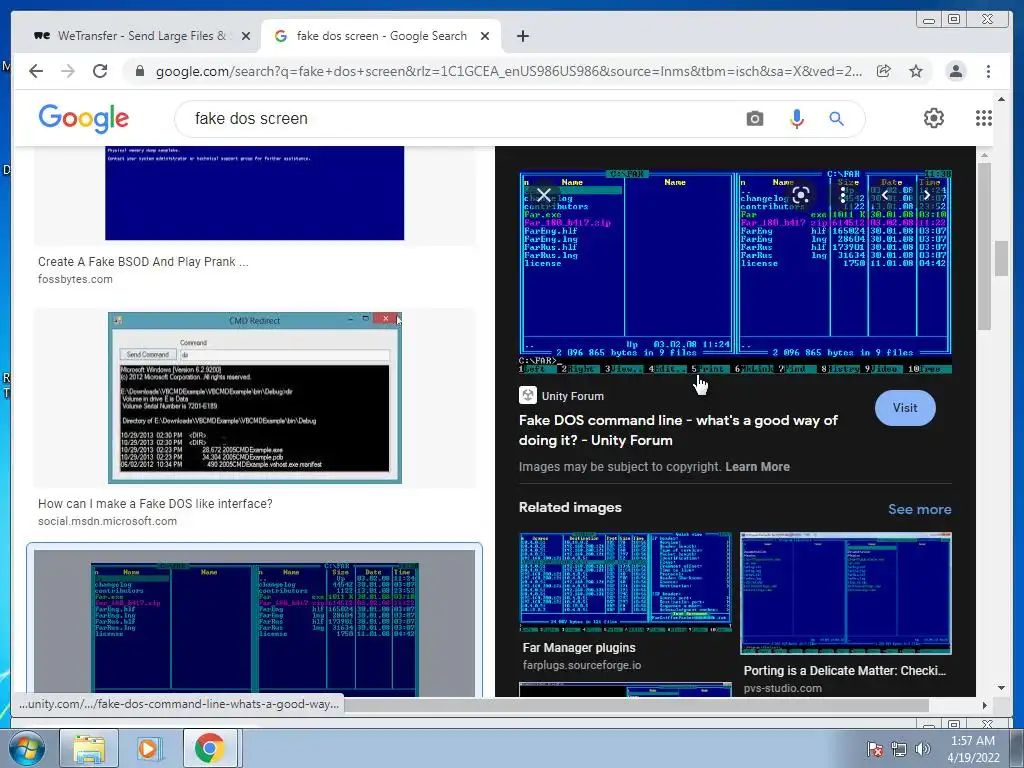1024x768 pixels.
Task: Open the Windows Start menu orb
Action: [27, 748]
